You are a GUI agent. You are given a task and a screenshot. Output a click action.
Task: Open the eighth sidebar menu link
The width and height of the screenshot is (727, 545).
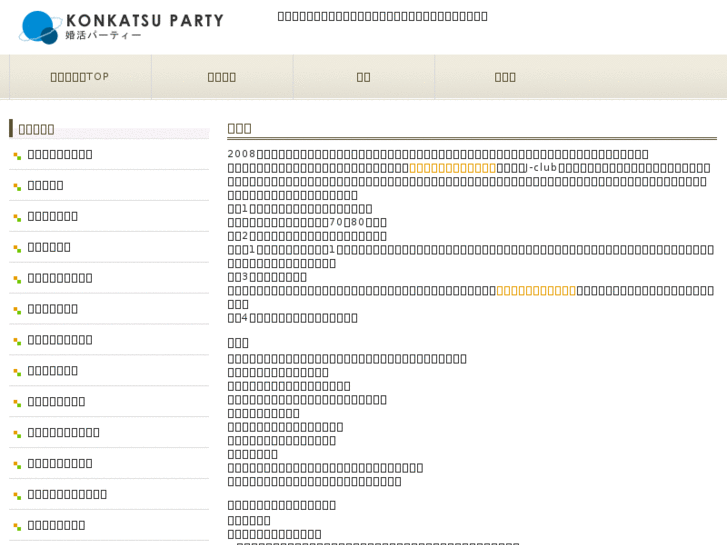click(x=53, y=371)
